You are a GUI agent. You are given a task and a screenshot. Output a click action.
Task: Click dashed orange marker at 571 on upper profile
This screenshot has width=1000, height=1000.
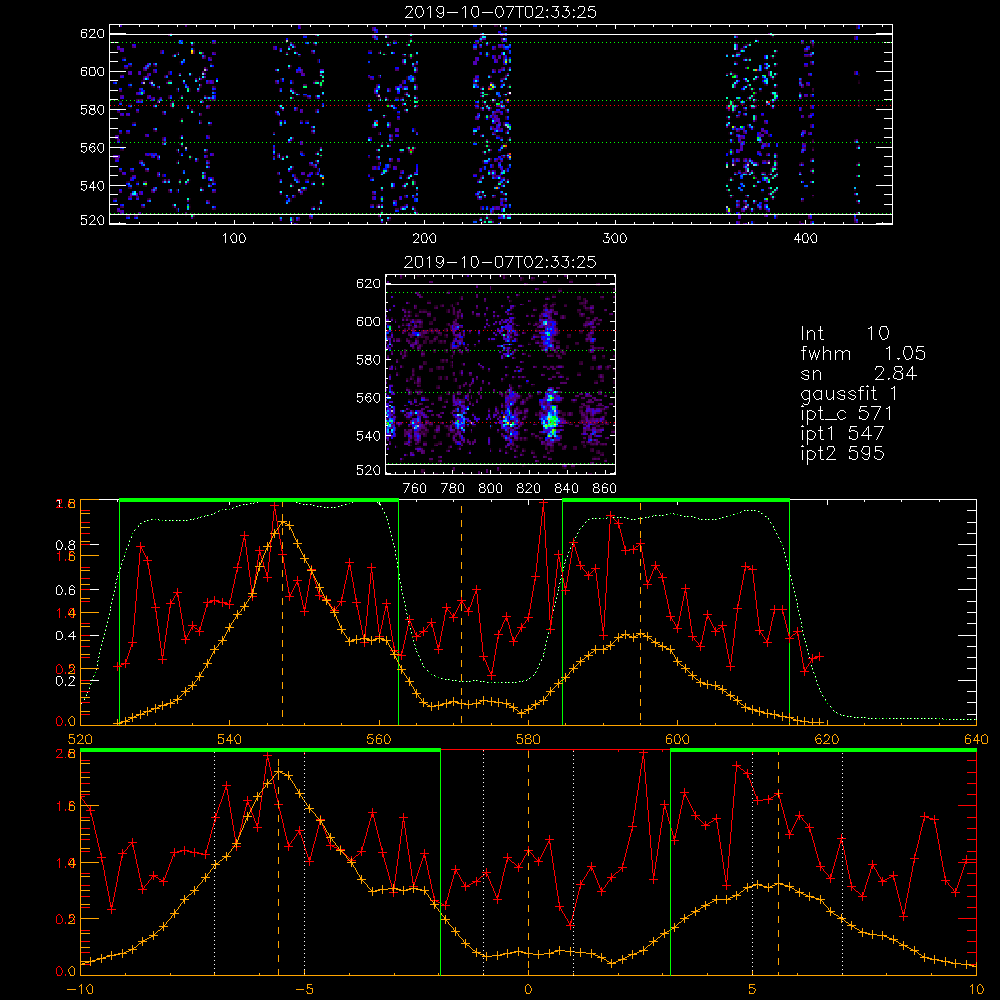tap(461, 612)
